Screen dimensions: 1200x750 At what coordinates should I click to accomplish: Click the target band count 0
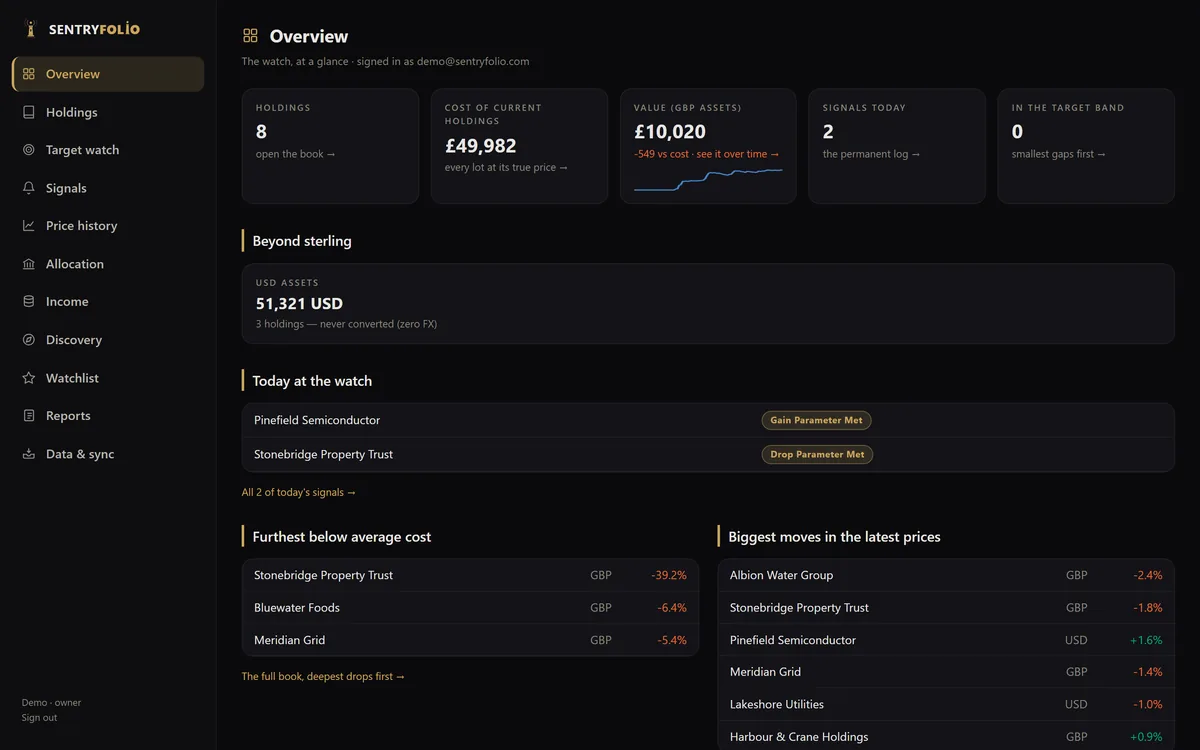pyautogui.click(x=1017, y=132)
